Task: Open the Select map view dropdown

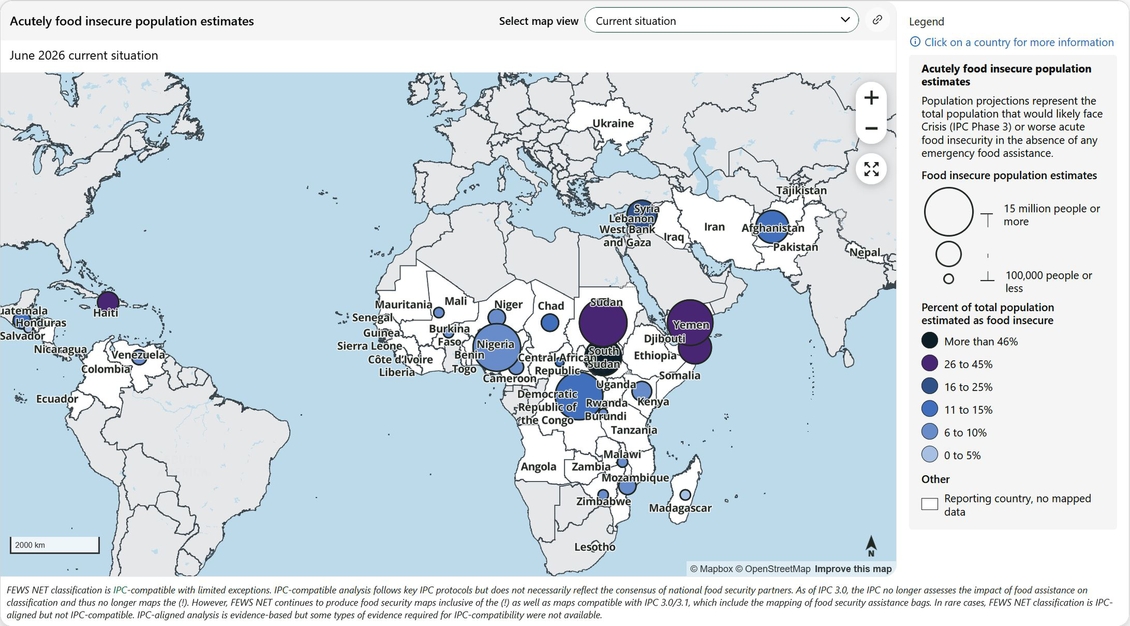Action: [x=721, y=20]
